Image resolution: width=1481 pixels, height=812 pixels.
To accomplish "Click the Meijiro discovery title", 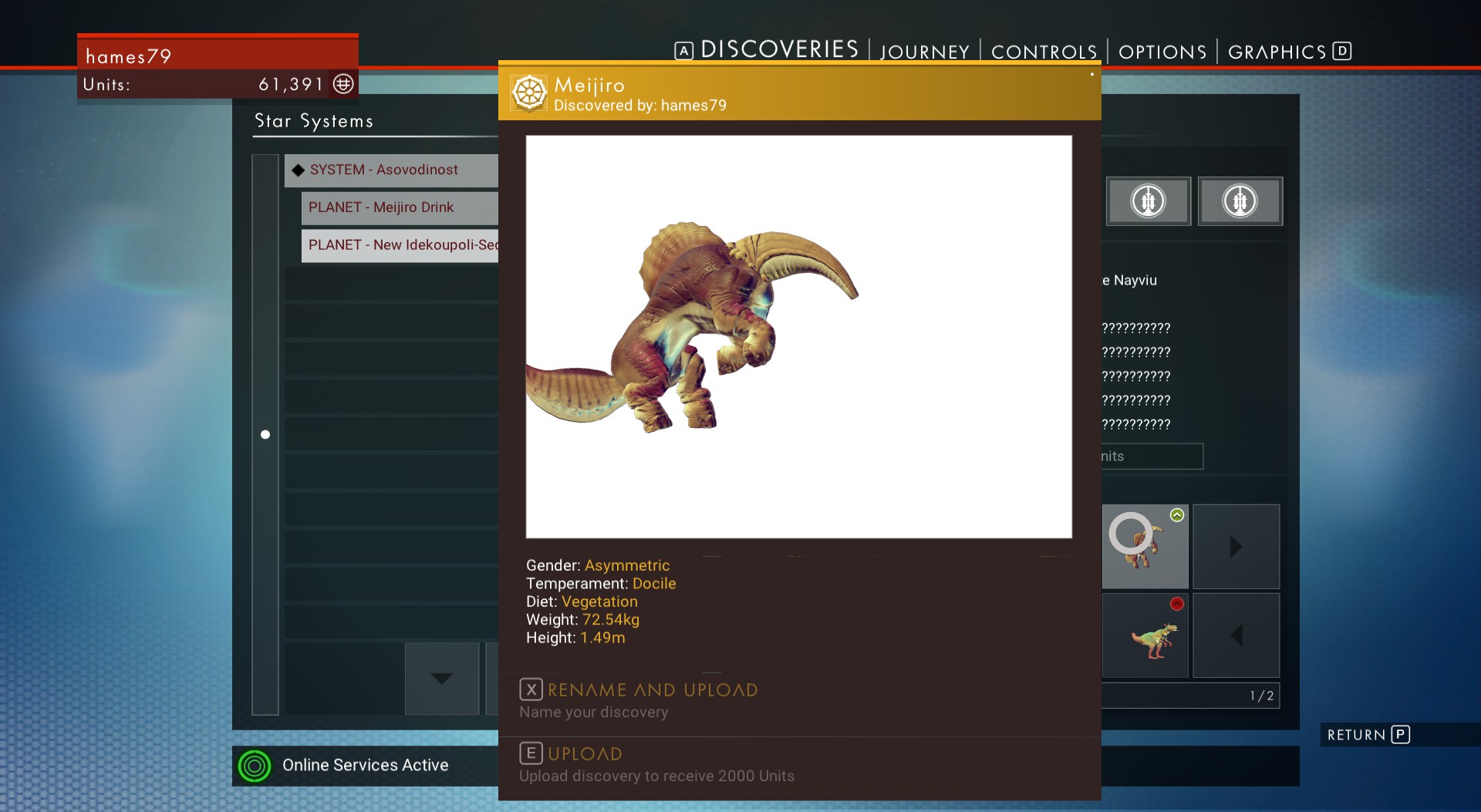I will [x=589, y=85].
